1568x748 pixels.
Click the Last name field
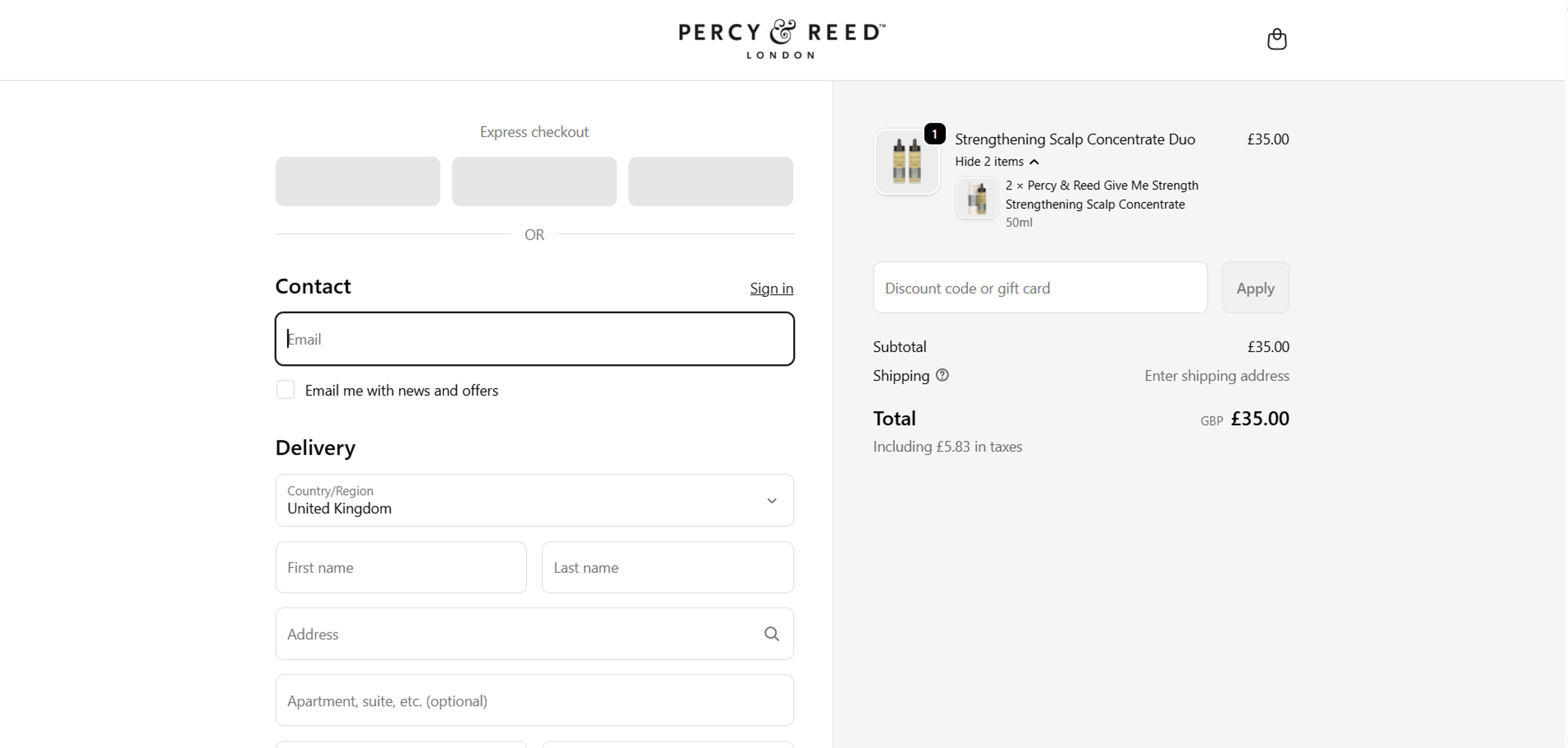pyautogui.click(x=667, y=567)
